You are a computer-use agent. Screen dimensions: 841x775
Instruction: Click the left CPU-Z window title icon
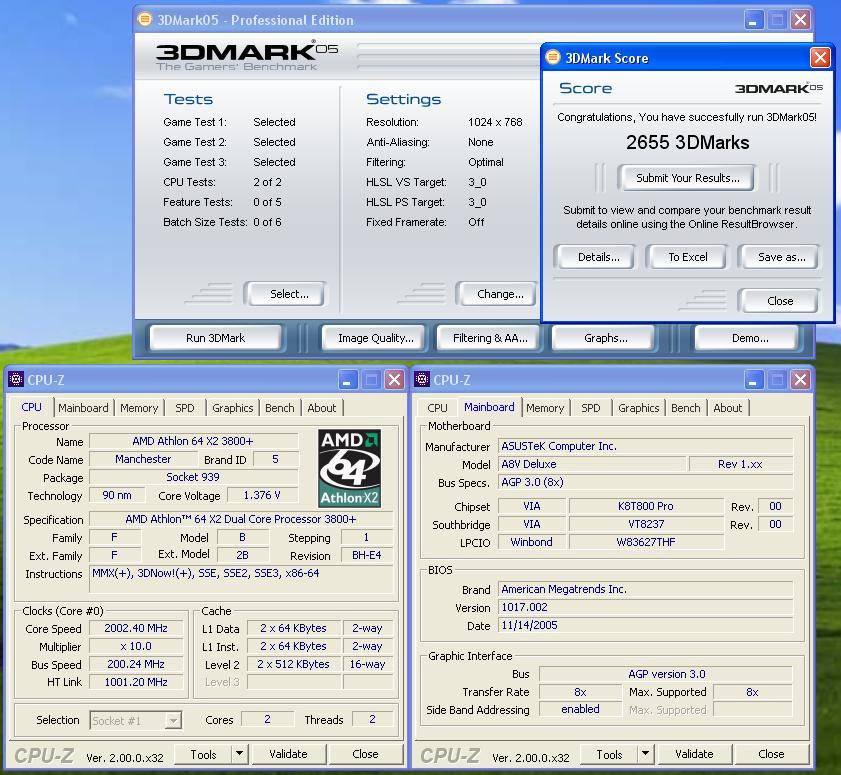click(16, 380)
